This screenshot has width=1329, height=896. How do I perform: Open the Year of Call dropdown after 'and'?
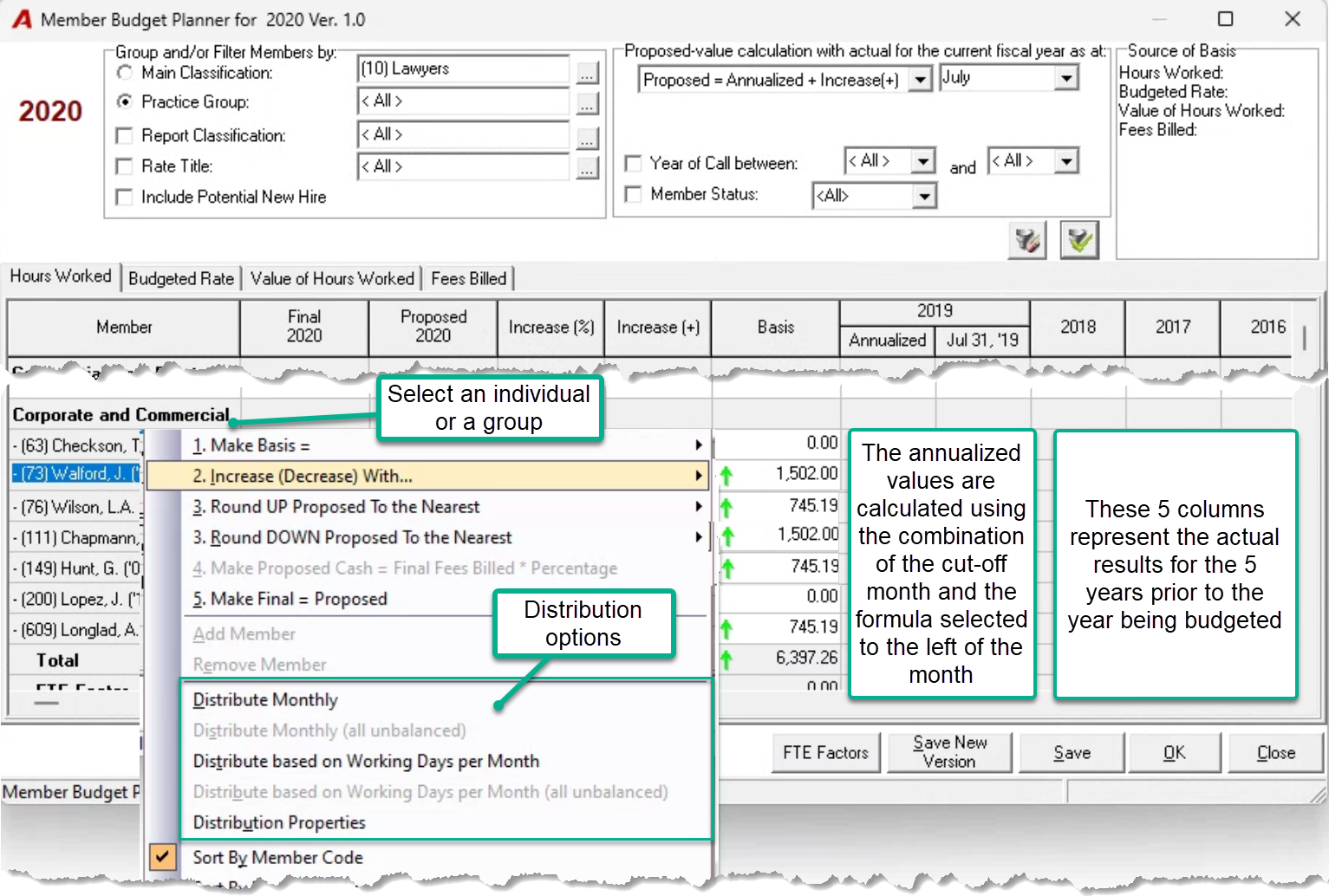1066,161
